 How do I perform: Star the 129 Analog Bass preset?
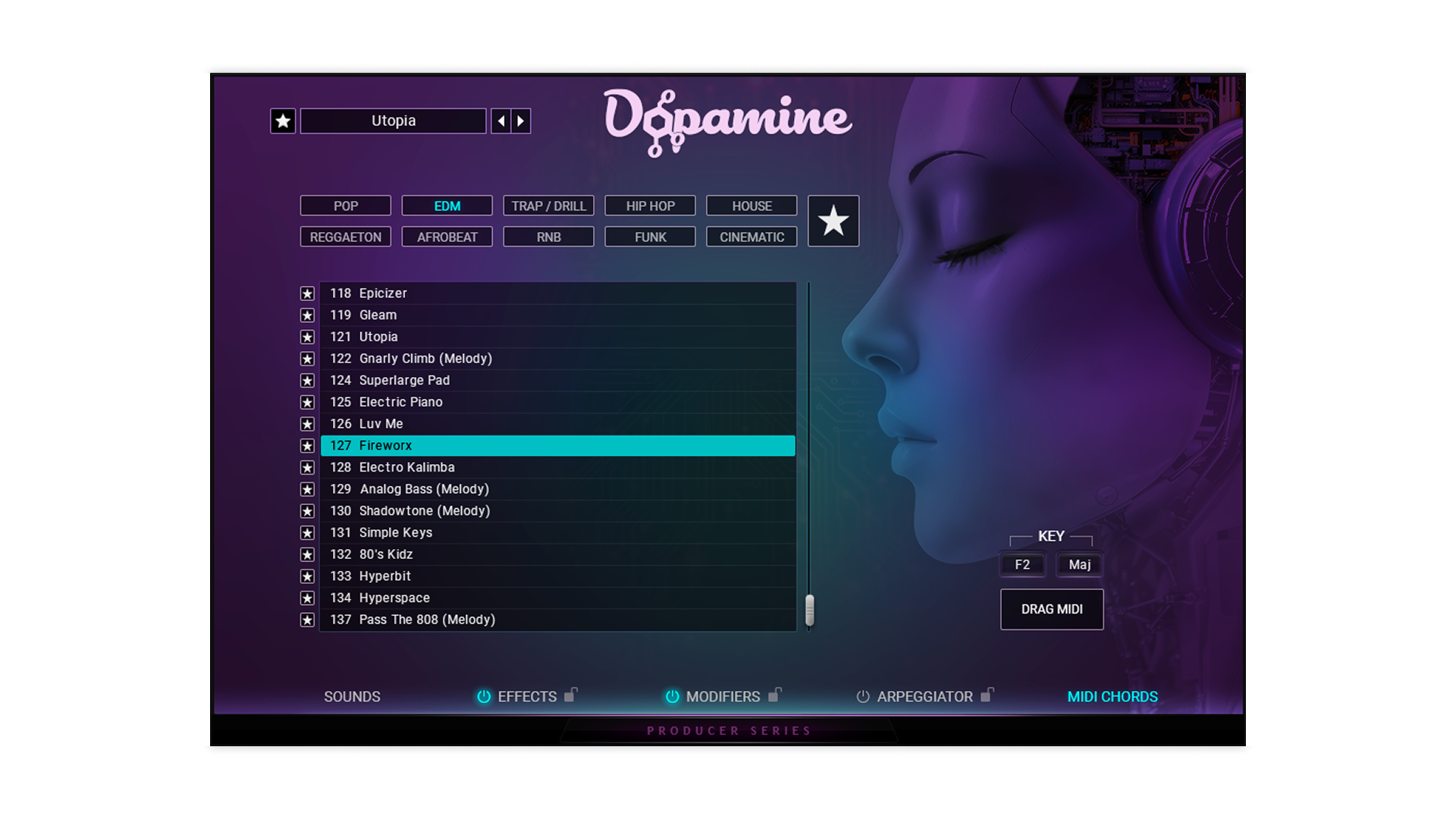(307, 489)
